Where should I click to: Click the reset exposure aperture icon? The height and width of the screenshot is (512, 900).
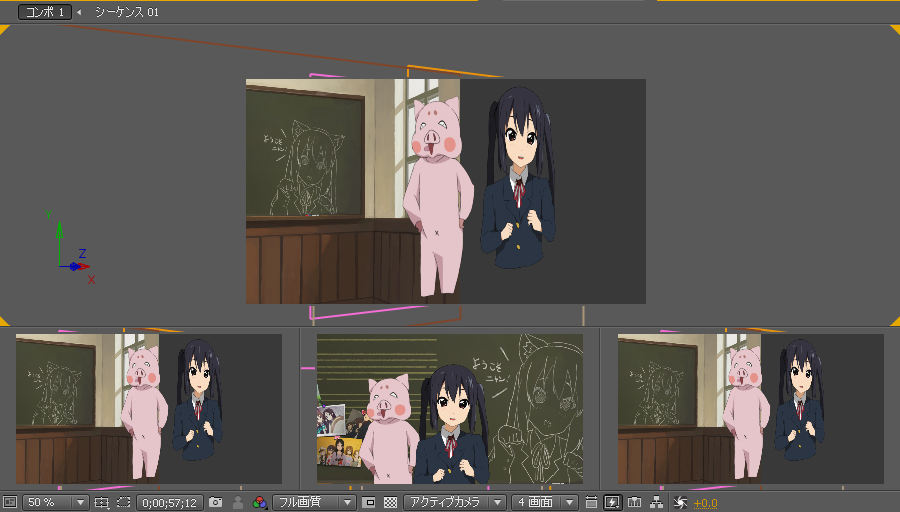(x=680, y=503)
